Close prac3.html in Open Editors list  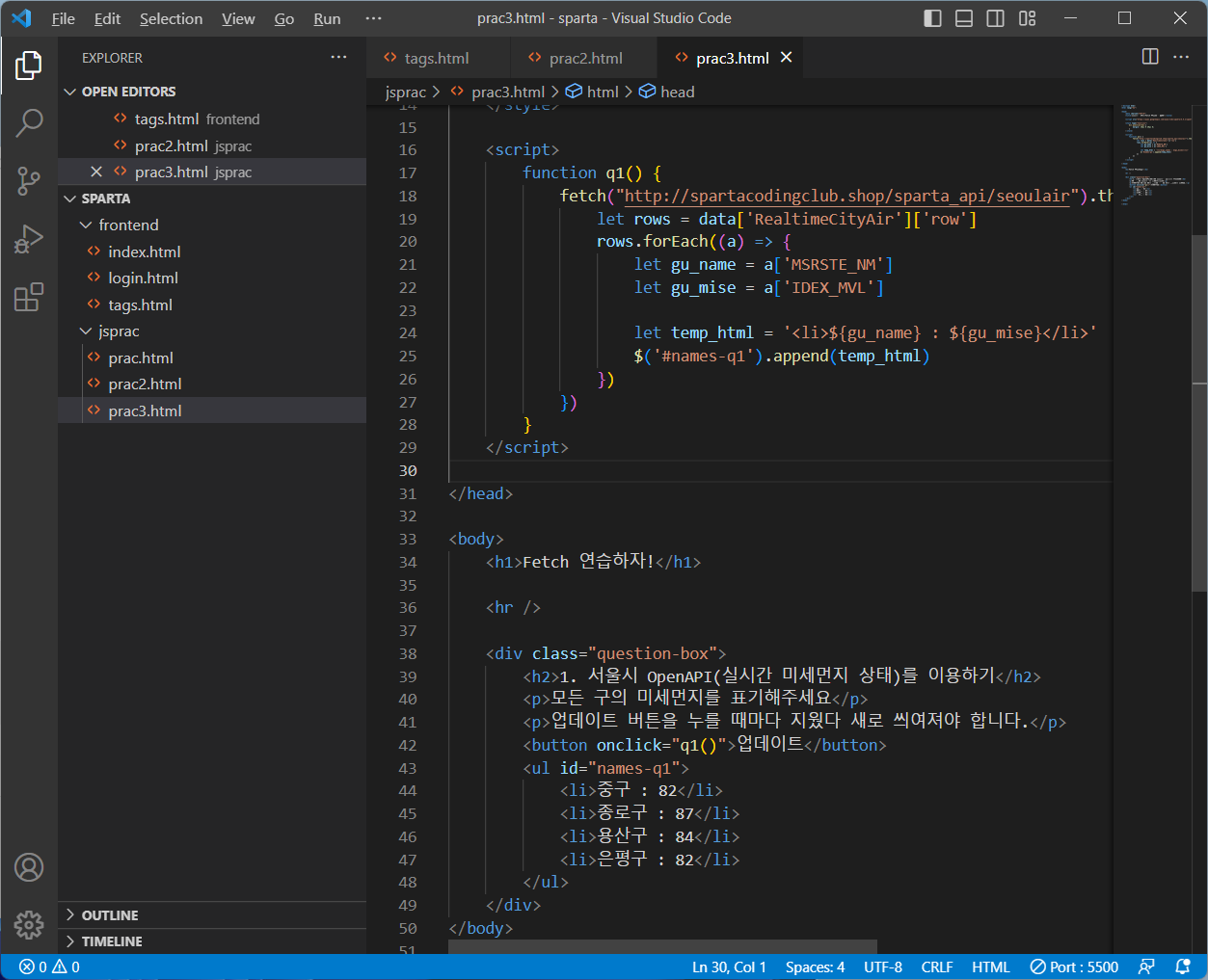tap(96, 172)
